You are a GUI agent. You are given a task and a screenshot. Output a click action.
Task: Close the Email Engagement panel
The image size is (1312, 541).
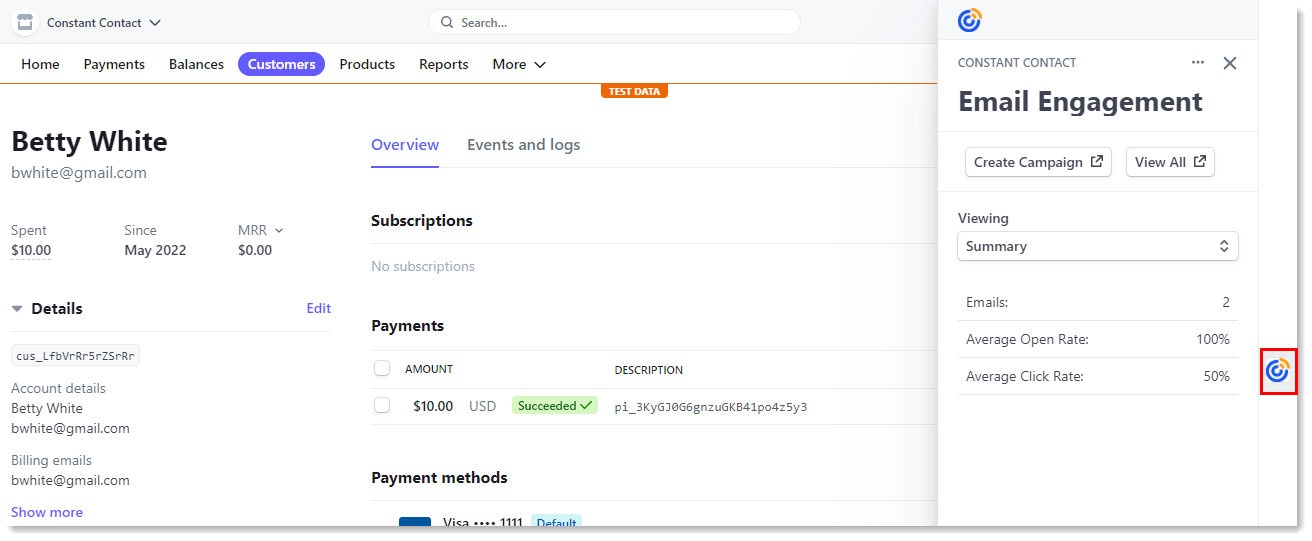pos(1230,63)
